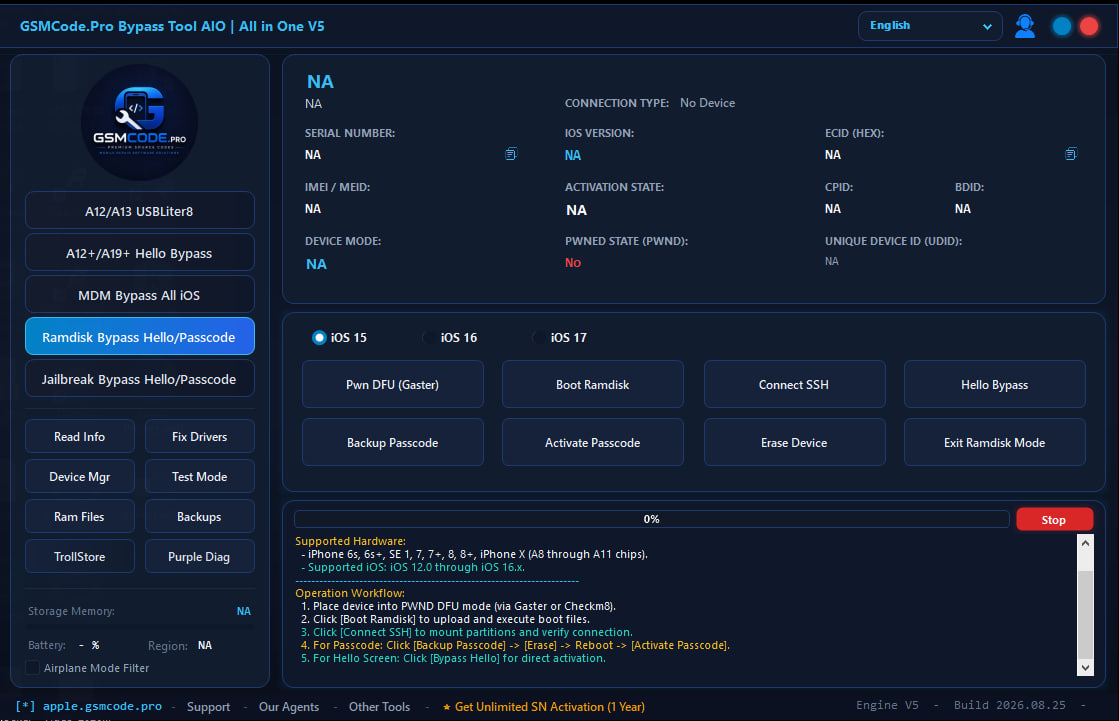Screen dimensions: 1119x721
Task: Click the log panel scrollbar thumb
Action: pos(1085,614)
